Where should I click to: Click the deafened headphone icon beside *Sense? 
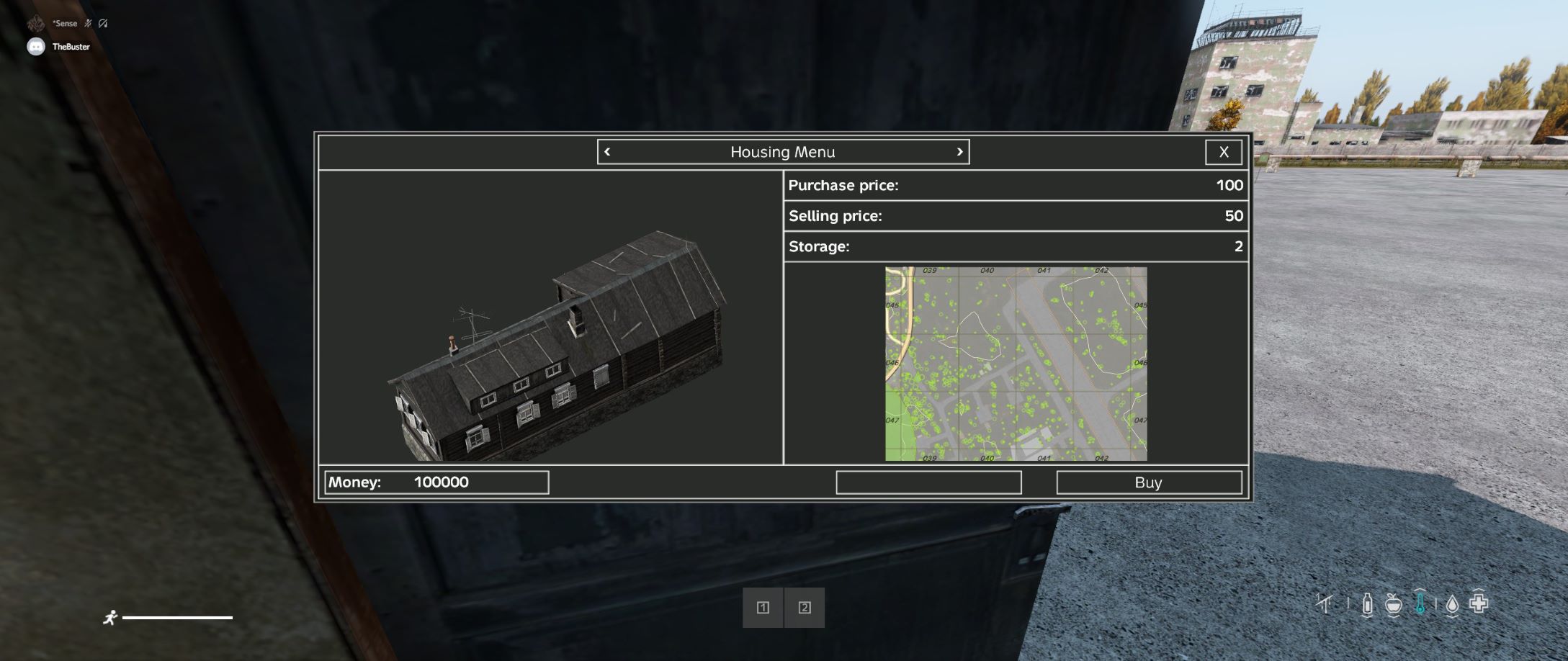103,23
